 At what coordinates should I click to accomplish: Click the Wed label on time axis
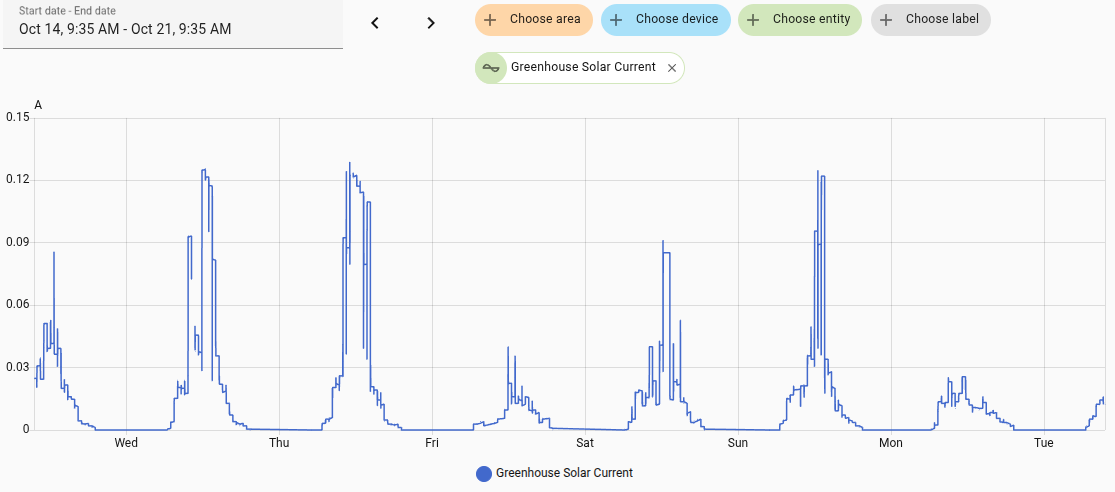[x=126, y=443]
